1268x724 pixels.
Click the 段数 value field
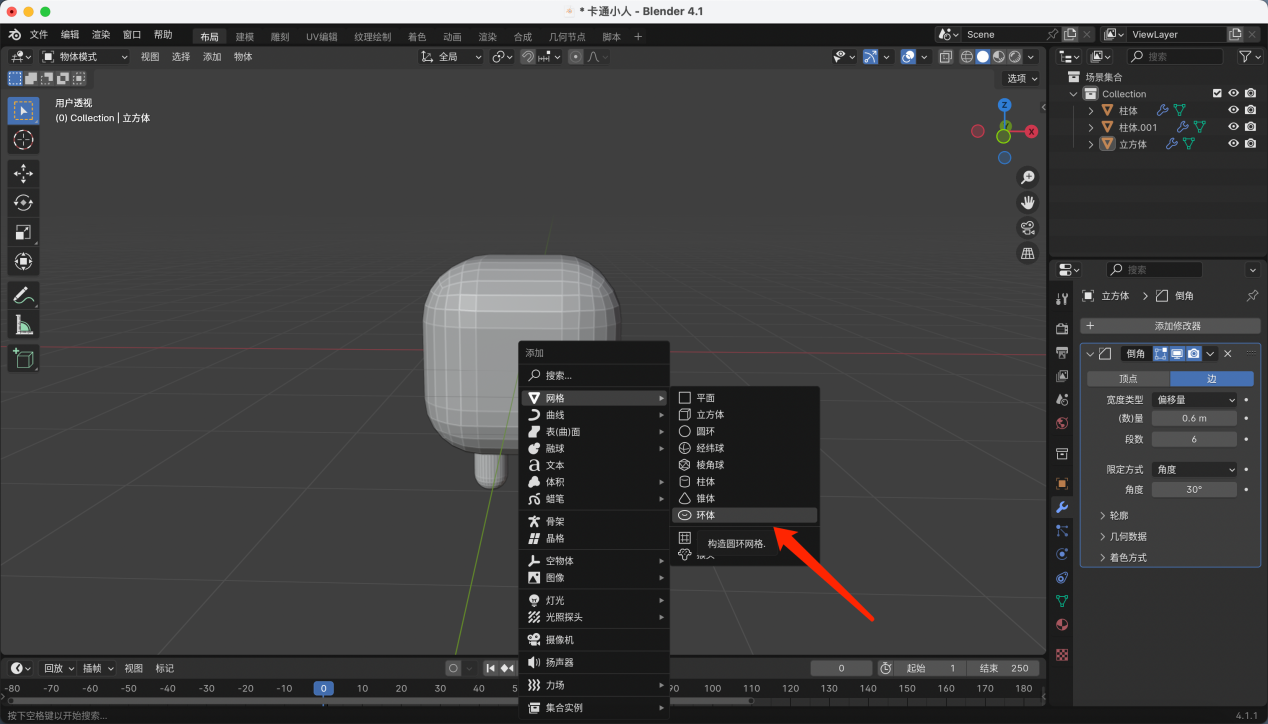(1194, 439)
